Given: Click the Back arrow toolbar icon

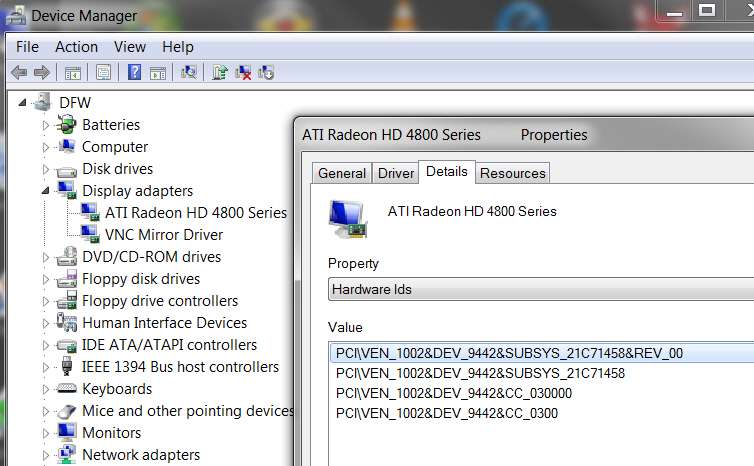Looking at the screenshot, I should click(x=19, y=73).
